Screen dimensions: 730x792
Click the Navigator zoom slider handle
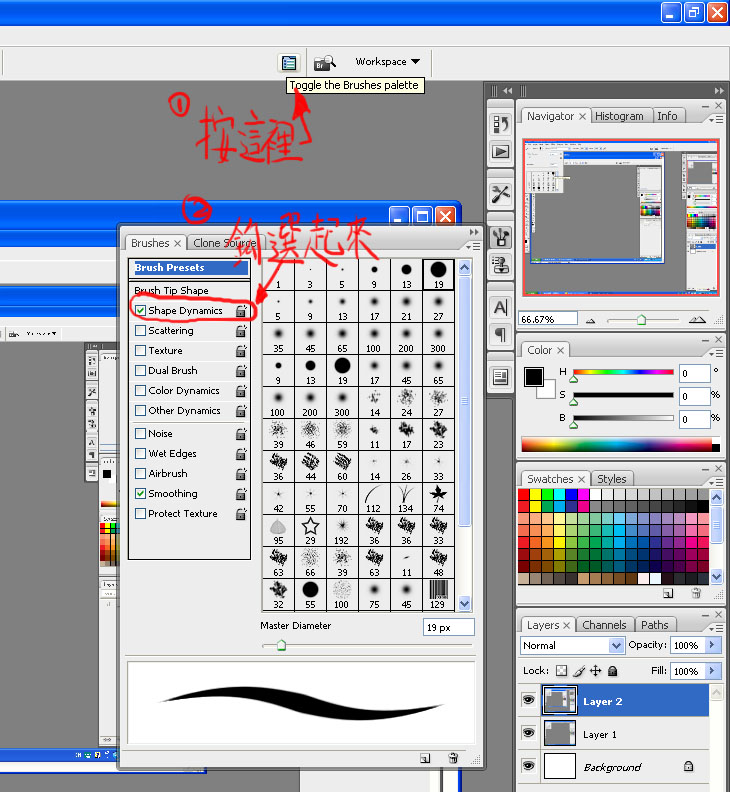pos(641,320)
